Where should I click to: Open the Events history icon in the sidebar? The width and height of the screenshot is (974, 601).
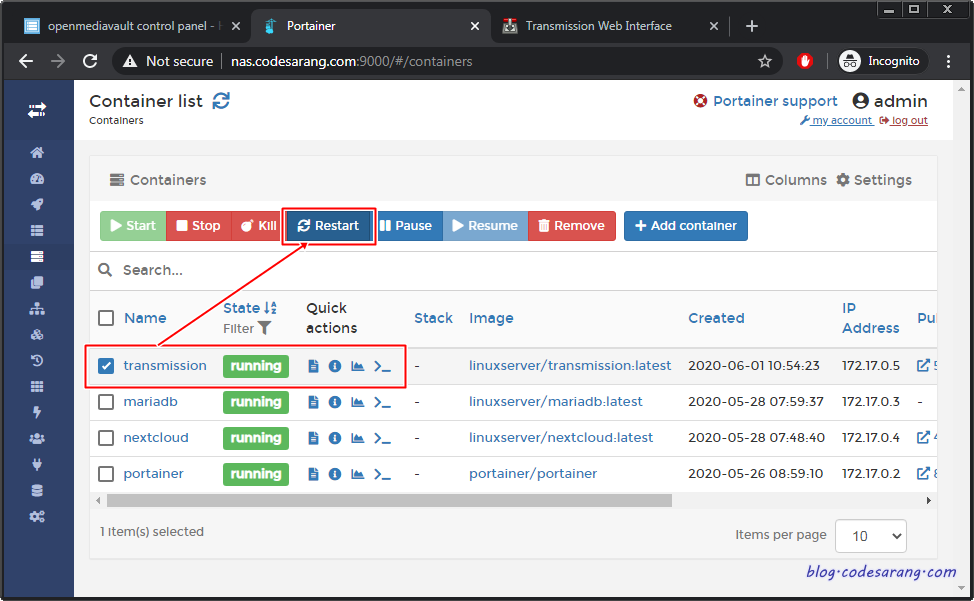tap(37, 360)
